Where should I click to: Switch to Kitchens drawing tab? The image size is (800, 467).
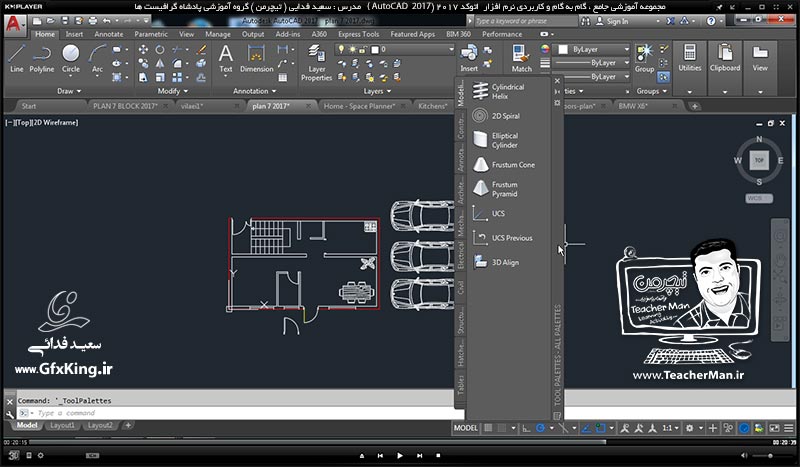[x=432, y=106]
